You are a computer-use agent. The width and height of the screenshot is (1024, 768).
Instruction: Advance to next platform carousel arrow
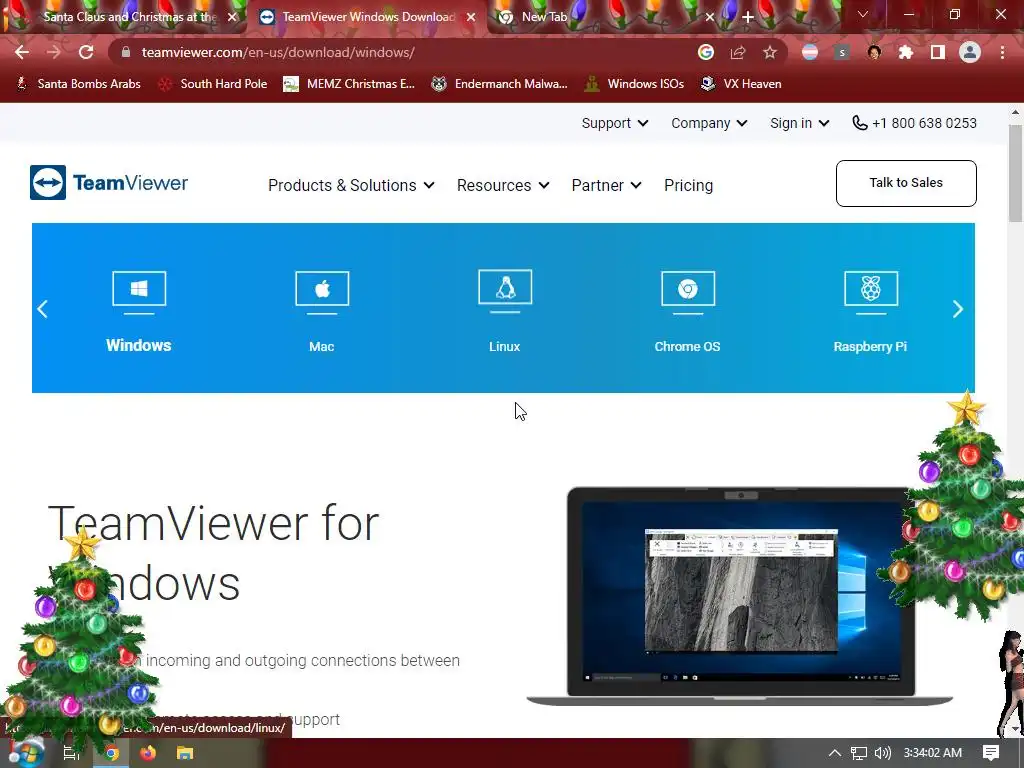coord(957,309)
